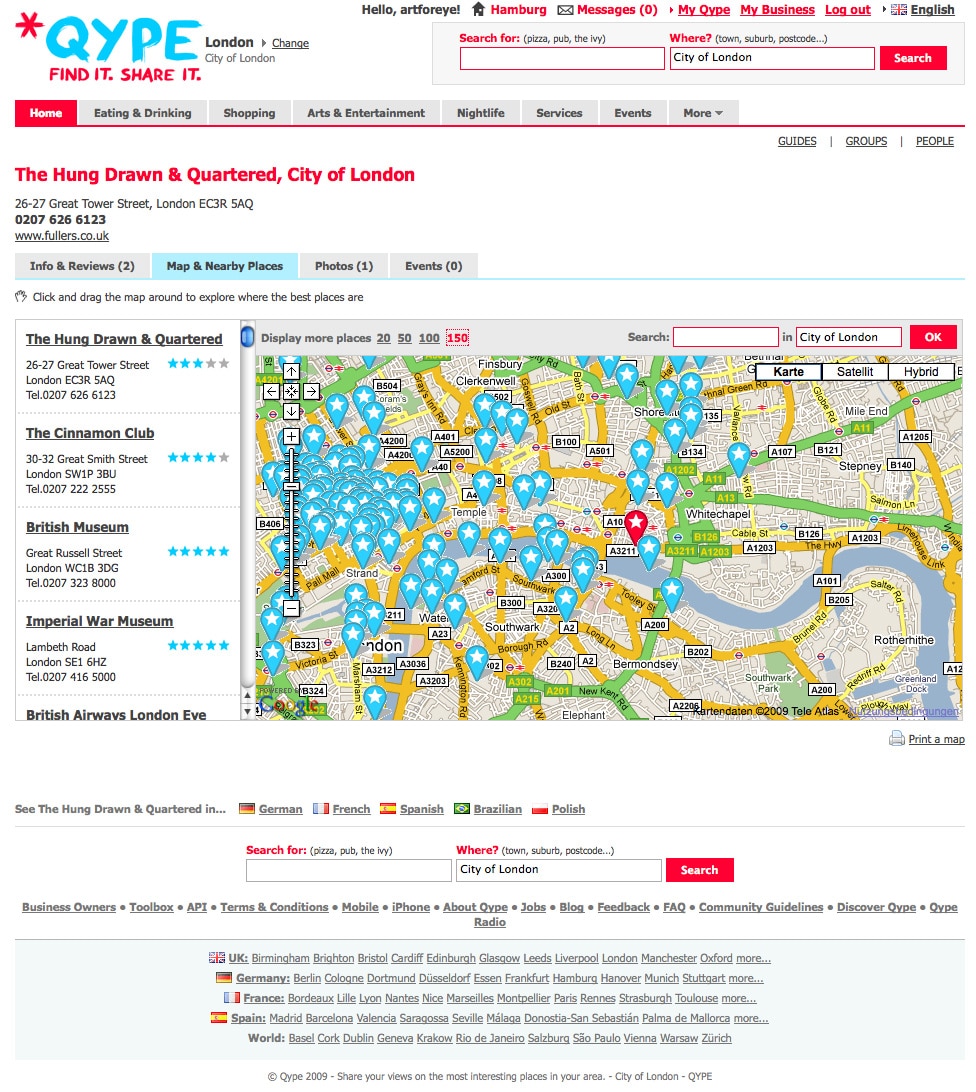The width and height of the screenshot is (976, 1092).
Task: Click the red OK button above map
Action: tap(933, 337)
